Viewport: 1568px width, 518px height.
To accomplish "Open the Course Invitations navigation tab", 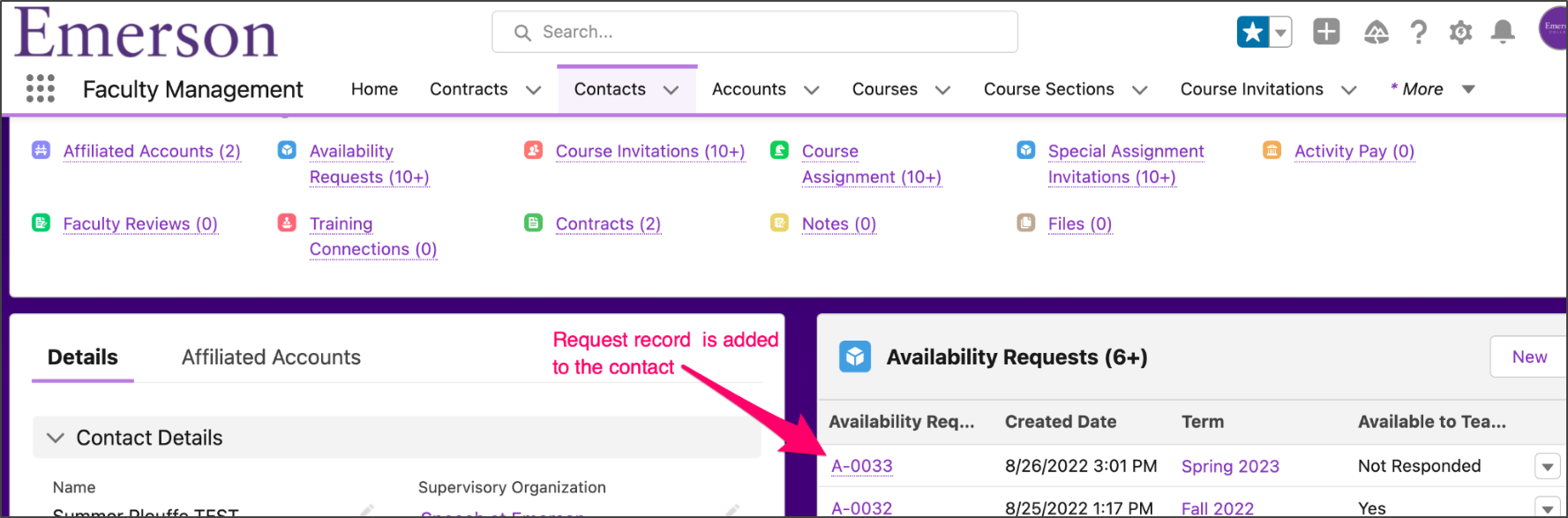I will (1252, 89).
